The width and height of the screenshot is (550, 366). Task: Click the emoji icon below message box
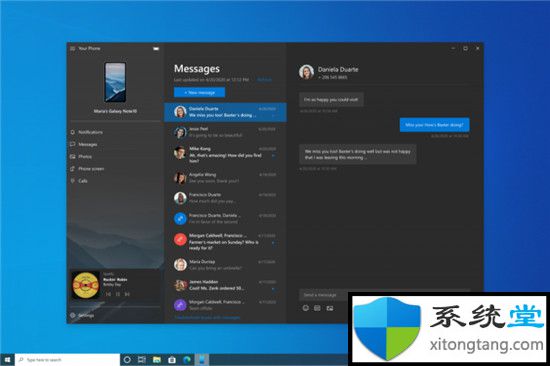pos(306,308)
